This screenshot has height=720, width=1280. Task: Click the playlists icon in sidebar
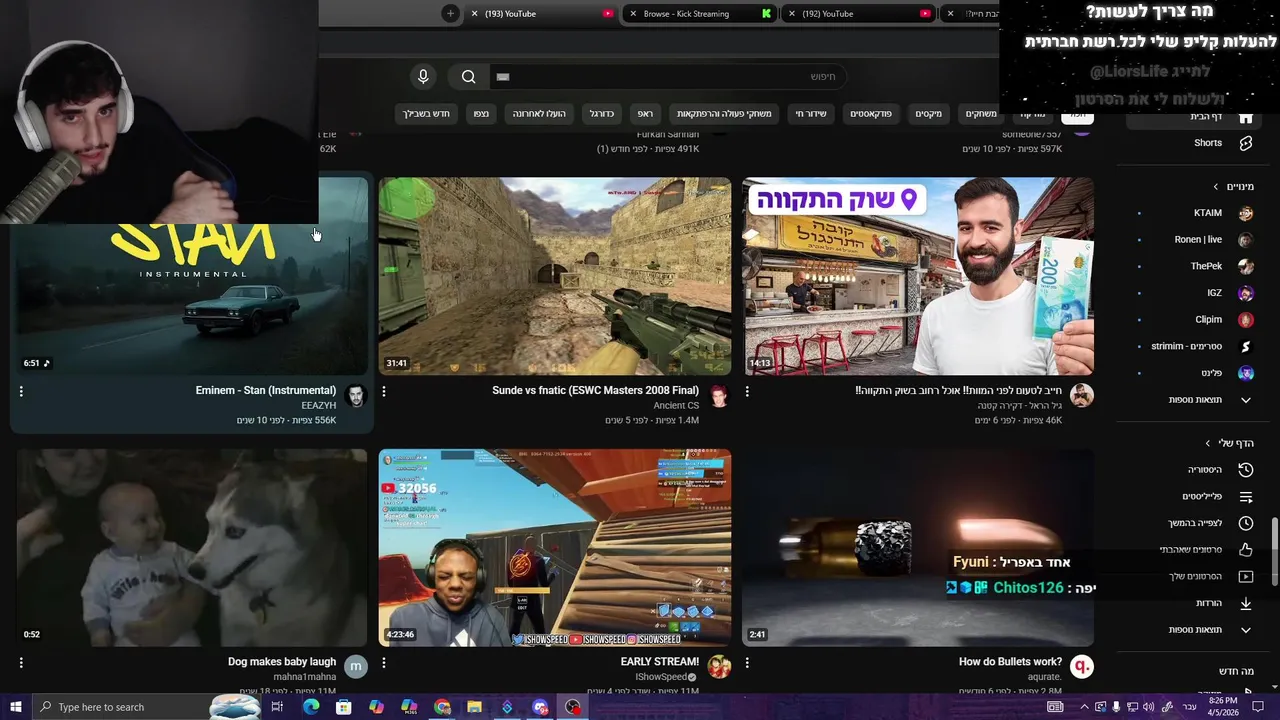tap(1245, 496)
